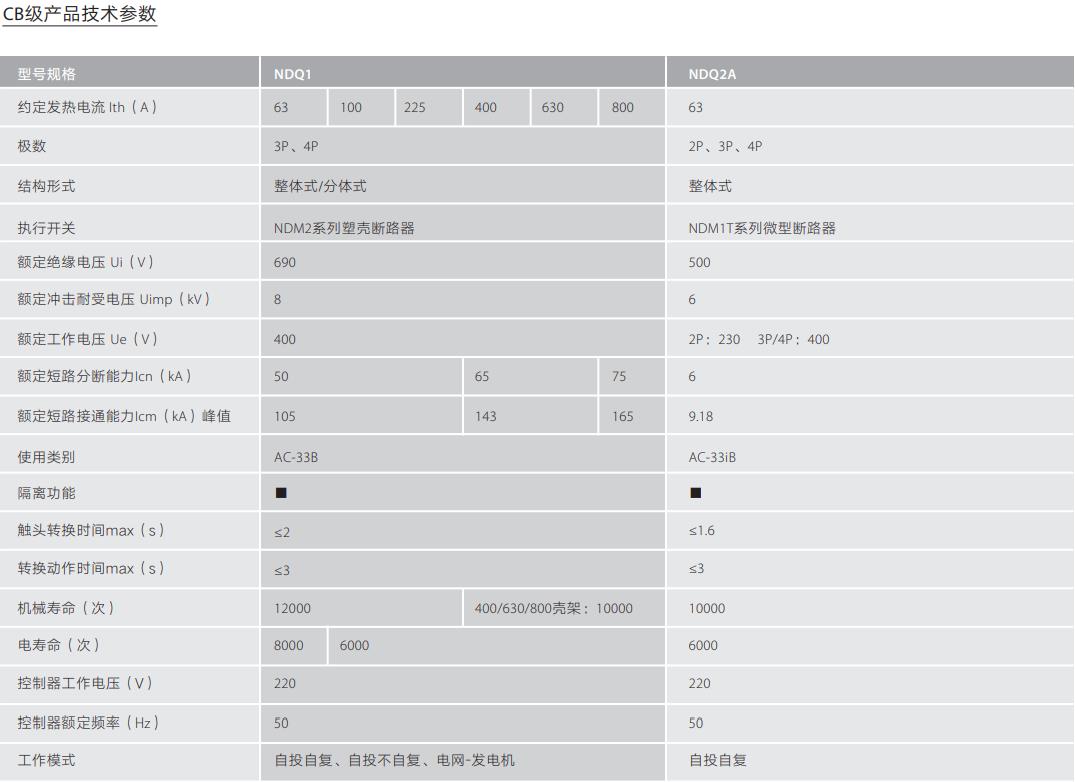The height and width of the screenshot is (782, 1076).
Task: Click insulation voltage value '500'
Action: (x=699, y=262)
